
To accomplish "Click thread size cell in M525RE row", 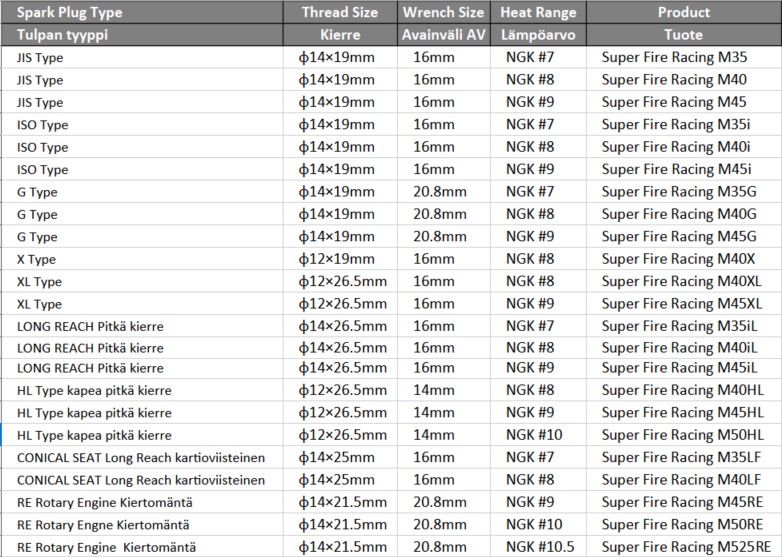I will (340, 547).
